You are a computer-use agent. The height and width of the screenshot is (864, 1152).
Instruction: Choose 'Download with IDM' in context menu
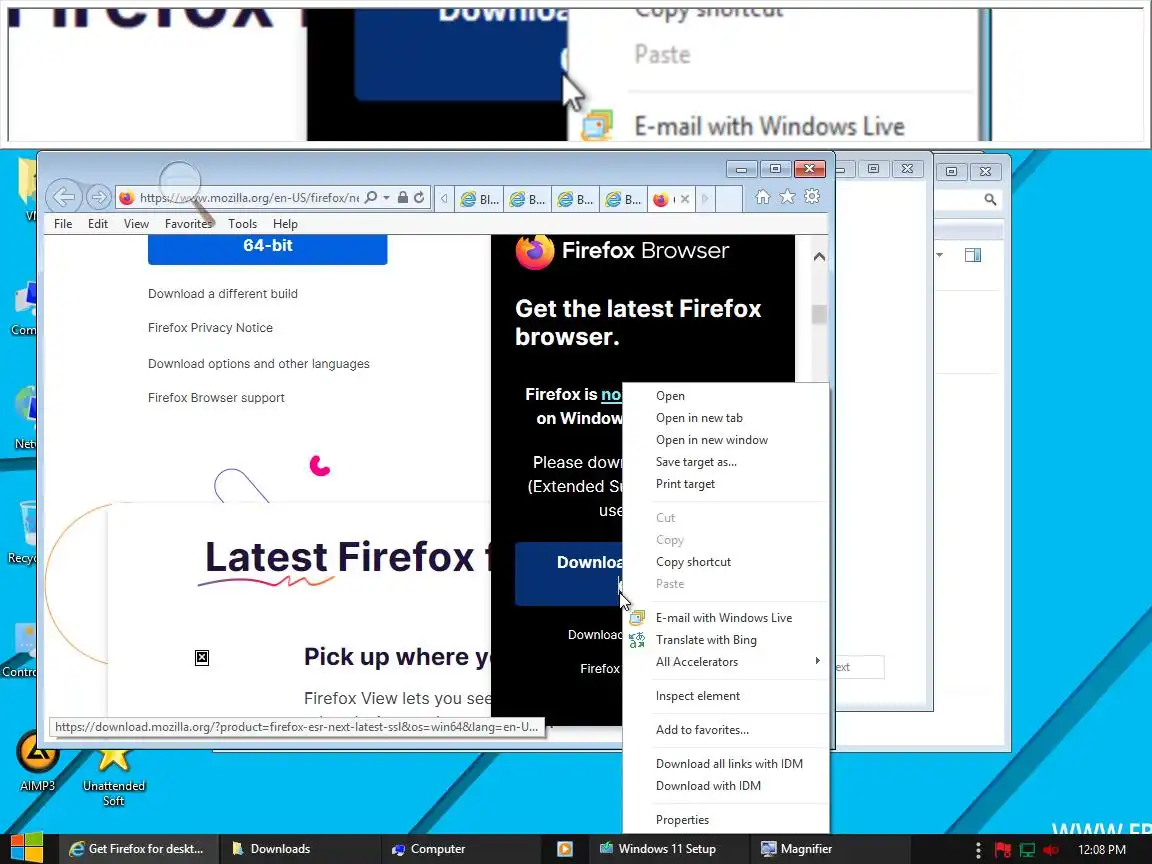726,786
